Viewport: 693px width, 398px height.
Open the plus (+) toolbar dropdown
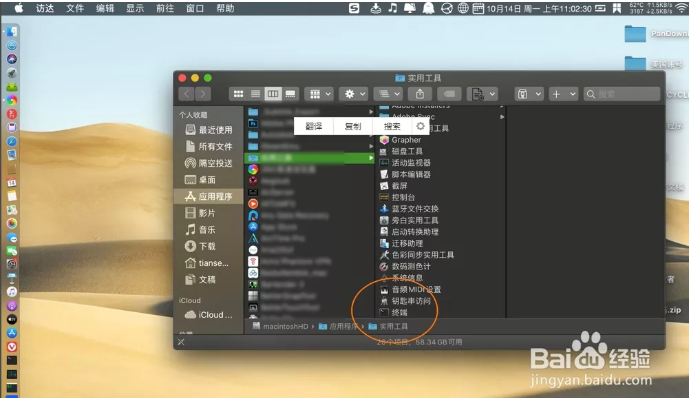(x=564, y=94)
